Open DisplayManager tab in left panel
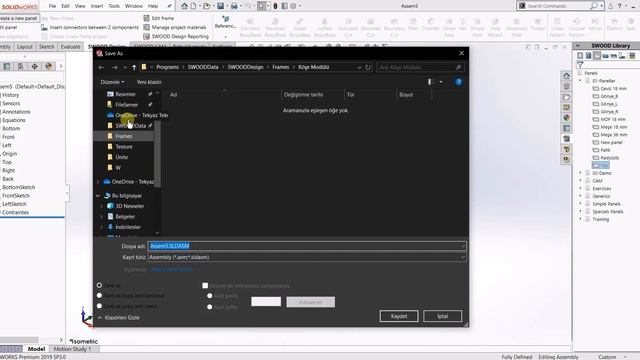The height and width of the screenshot is (360, 640). [49, 66]
